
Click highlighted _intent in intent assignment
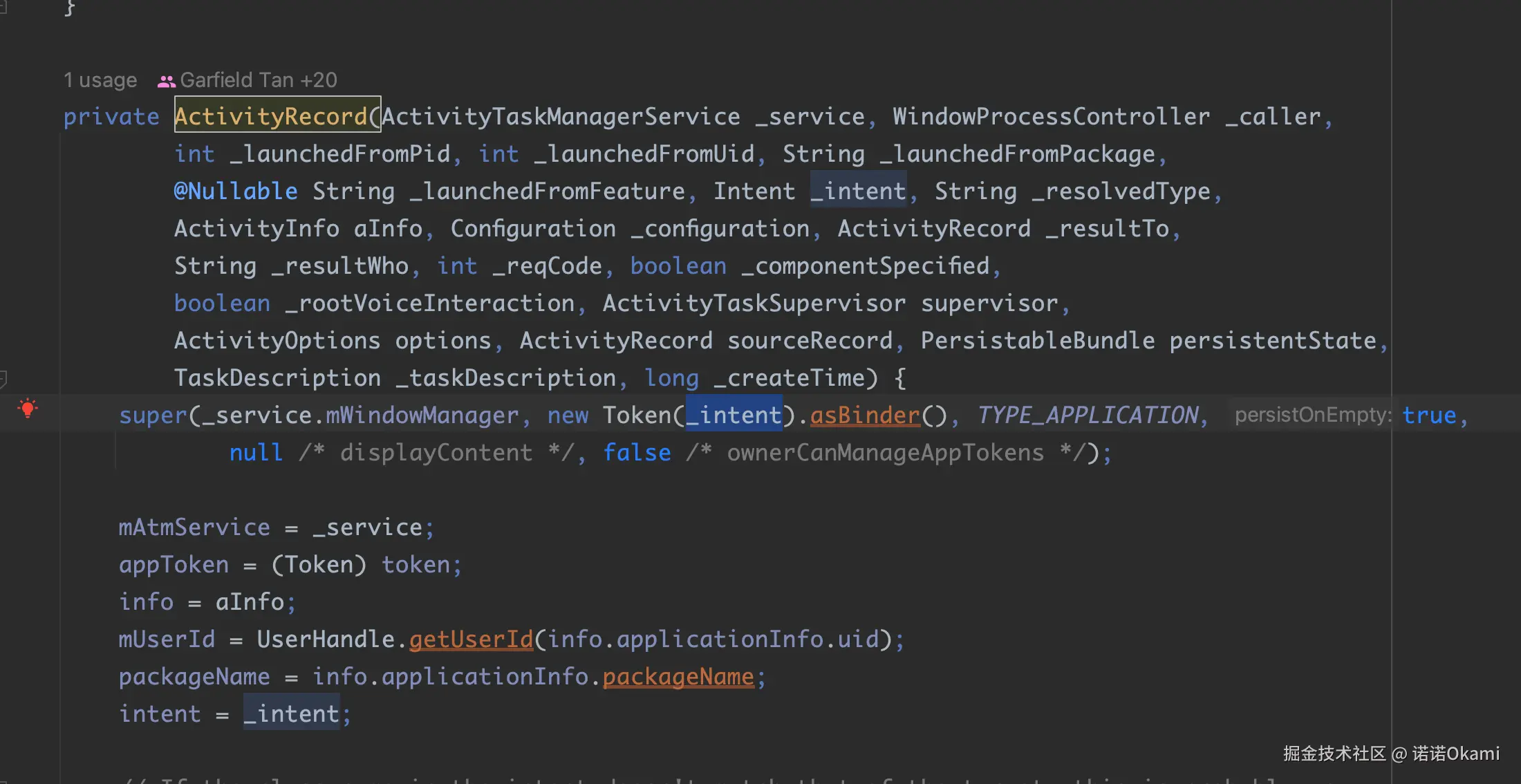pyautogui.click(x=291, y=713)
